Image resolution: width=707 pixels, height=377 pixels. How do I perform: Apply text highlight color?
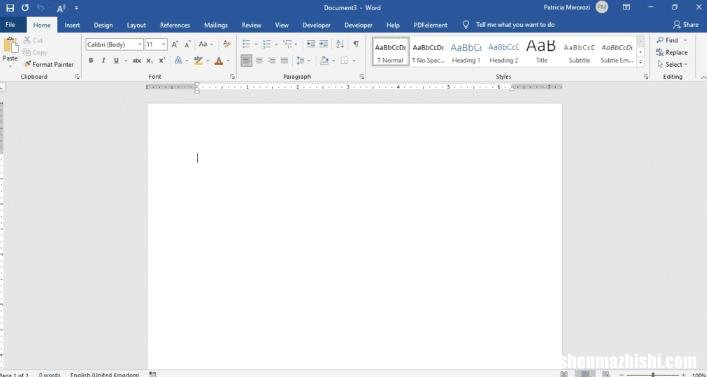point(198,60)
